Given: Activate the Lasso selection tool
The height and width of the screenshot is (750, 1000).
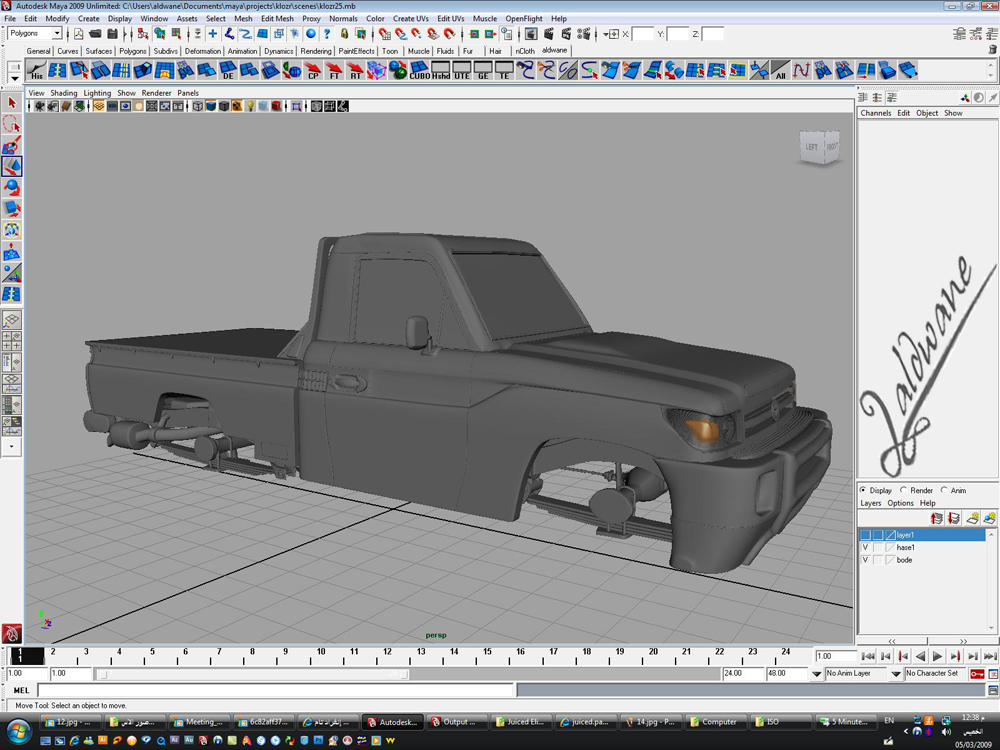Looking at the screenshot, I should 11,124.
